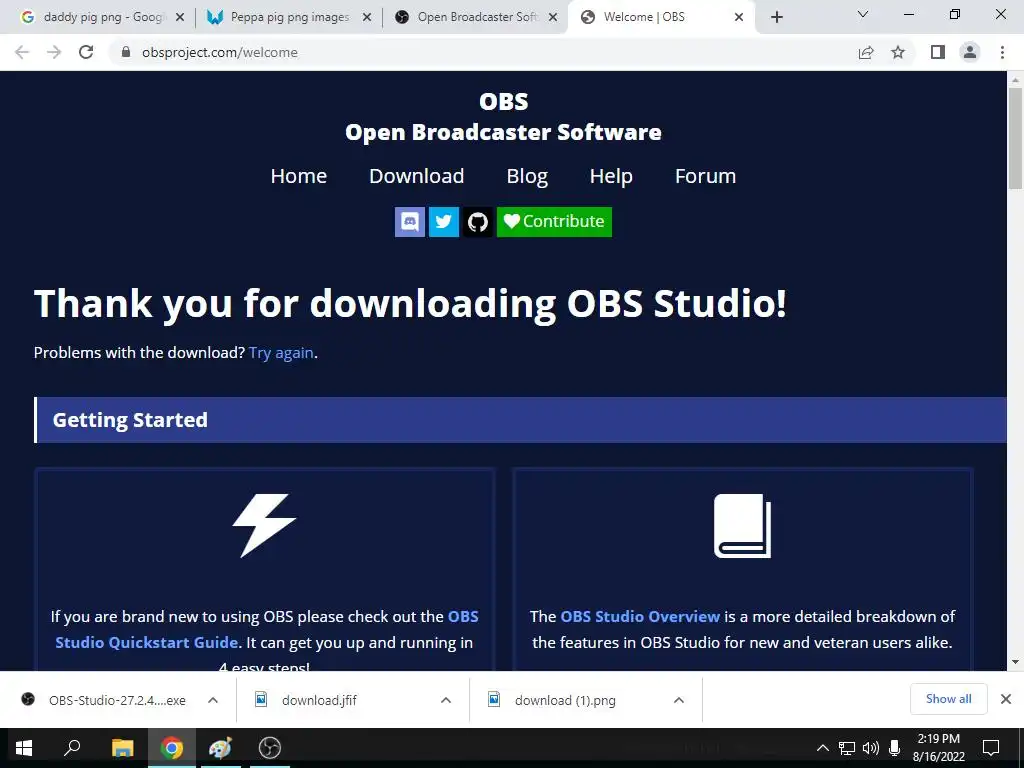Share this page via share icon
This screenshot has height=768, width=1024.
tap(866, 52)
